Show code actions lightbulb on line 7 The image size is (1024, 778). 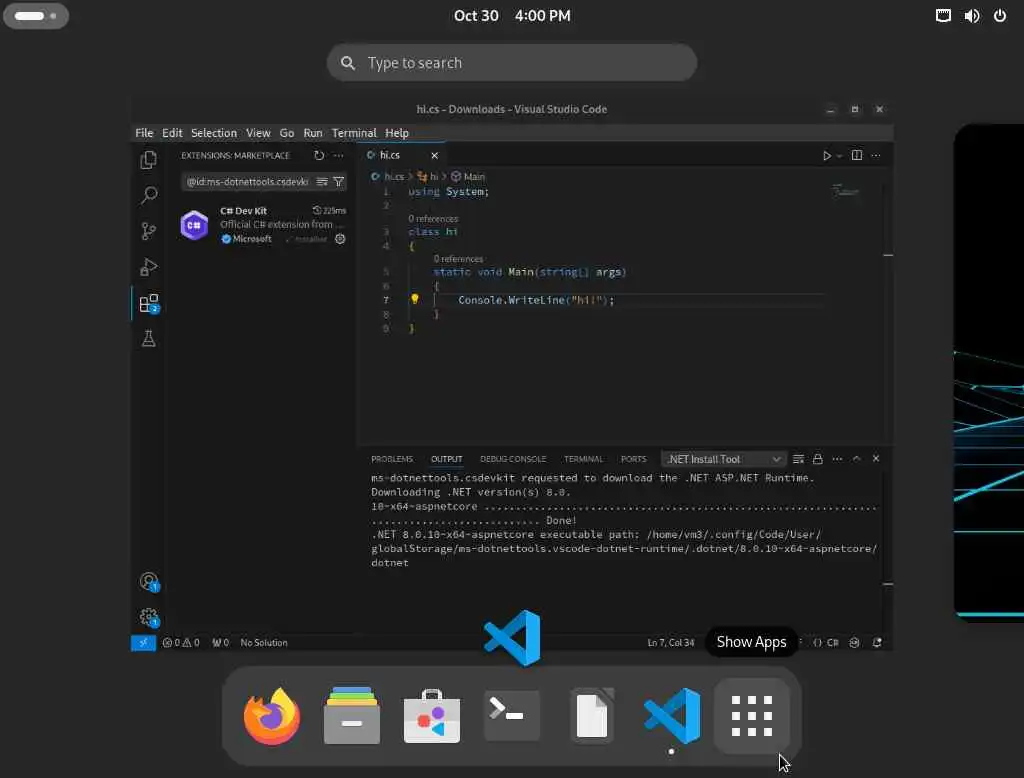tap(414, 299)
